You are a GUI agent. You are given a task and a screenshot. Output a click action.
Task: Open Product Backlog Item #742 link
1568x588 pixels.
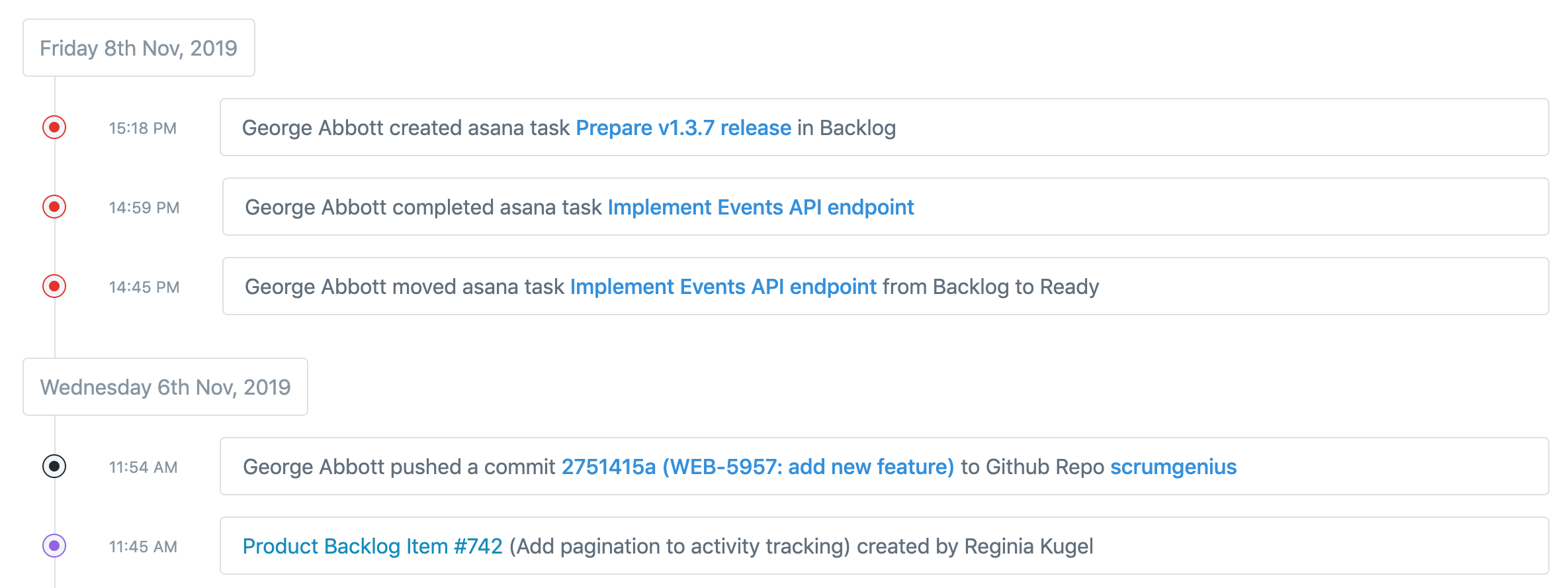(372, 546)
